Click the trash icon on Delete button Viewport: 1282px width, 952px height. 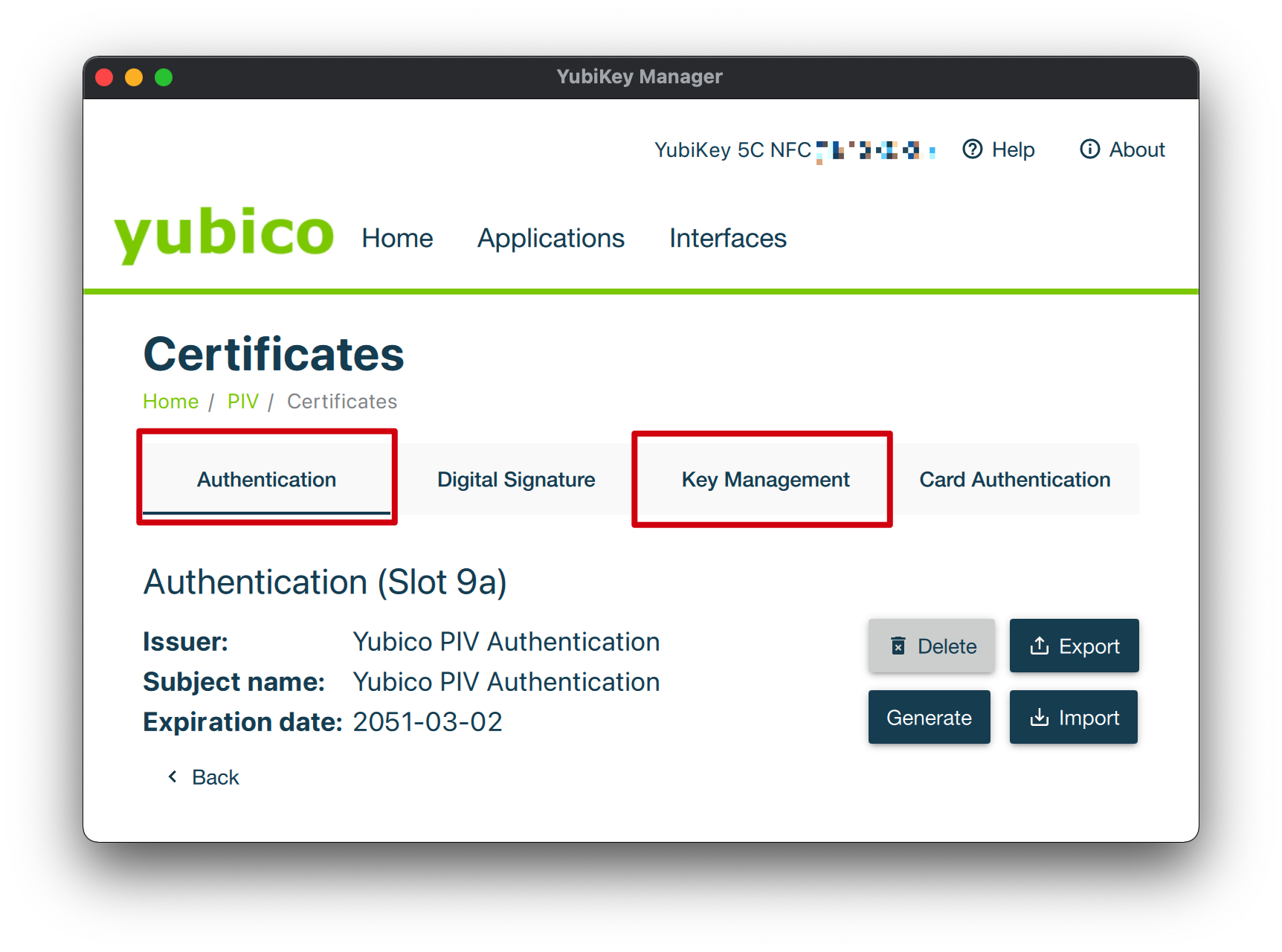pos(898,646)
